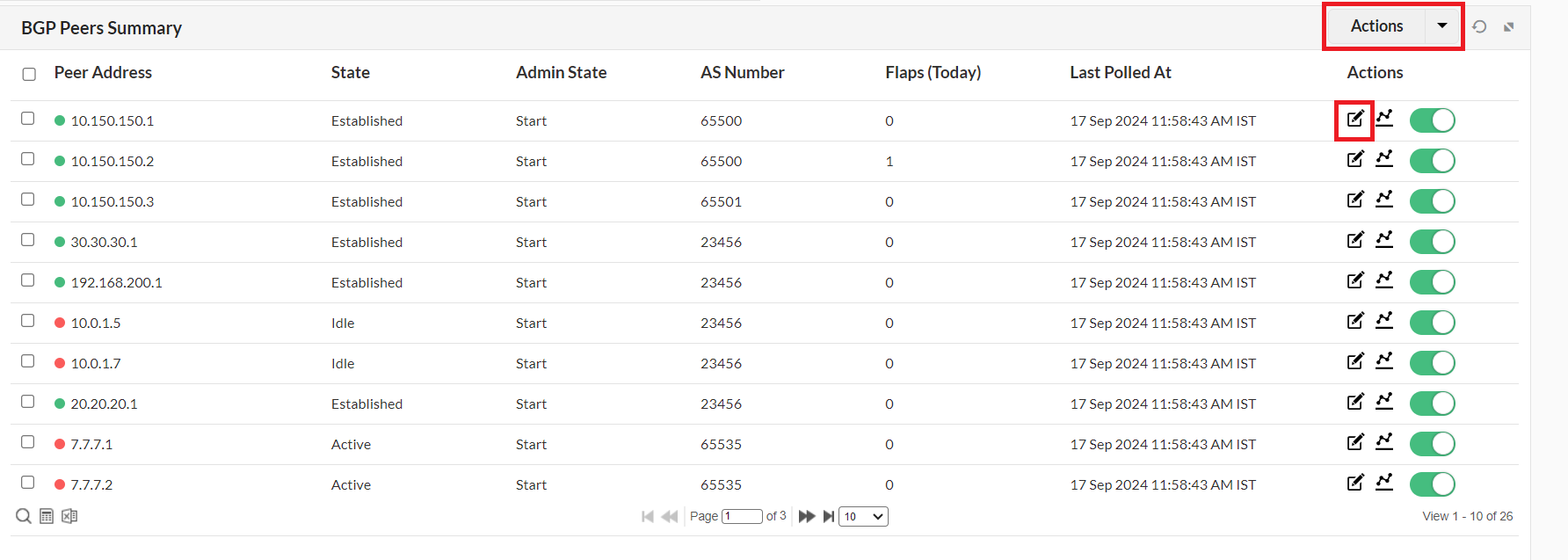Open the performance graph for peer 30.30.30.1
The width and height of the screenshot is (1568, 560).
tap(1385, 239)
